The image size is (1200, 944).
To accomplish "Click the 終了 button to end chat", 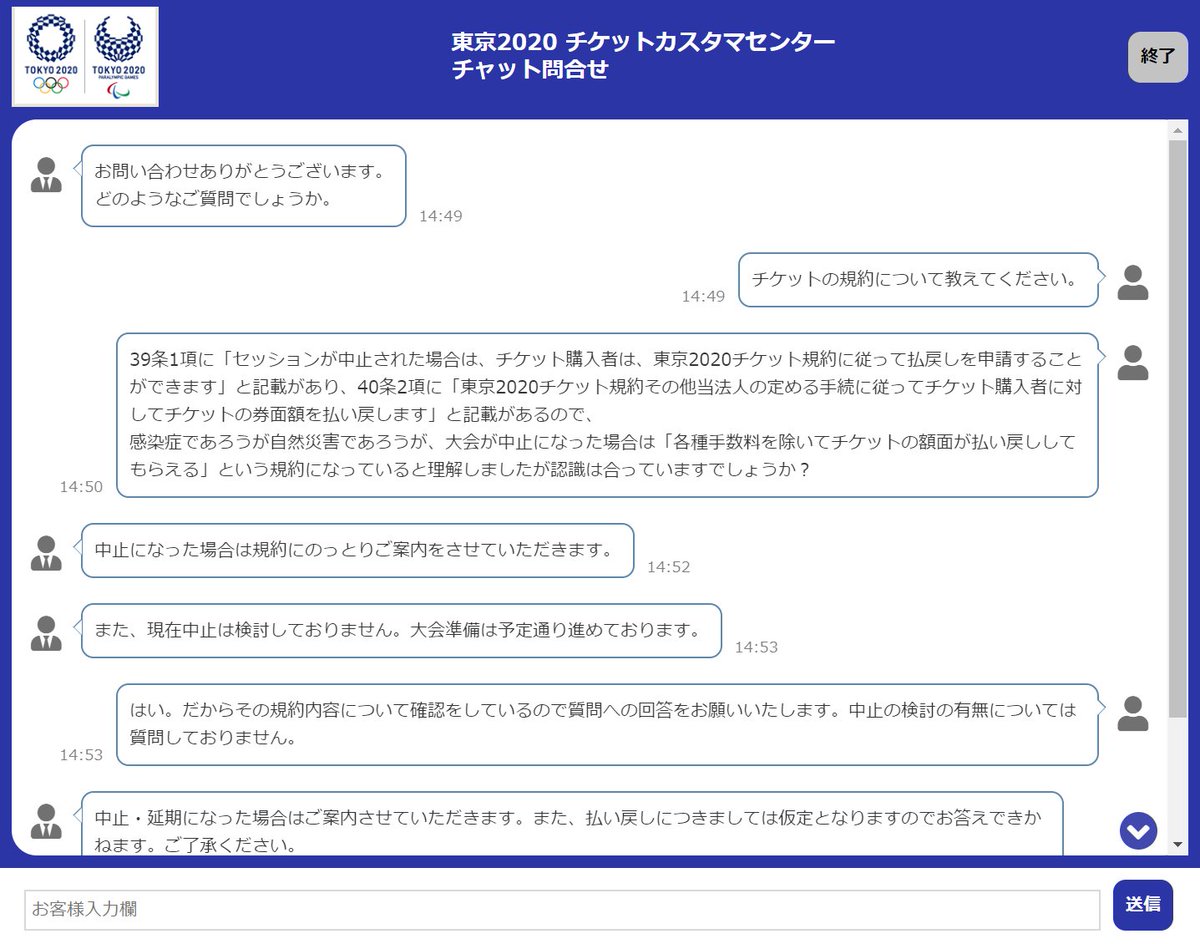I will [x=1157, y=57].
